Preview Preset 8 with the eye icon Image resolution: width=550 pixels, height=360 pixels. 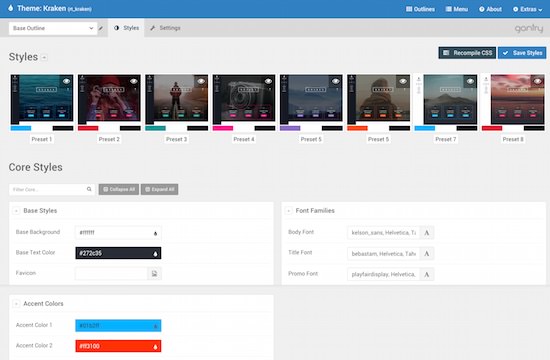[538, 81]
